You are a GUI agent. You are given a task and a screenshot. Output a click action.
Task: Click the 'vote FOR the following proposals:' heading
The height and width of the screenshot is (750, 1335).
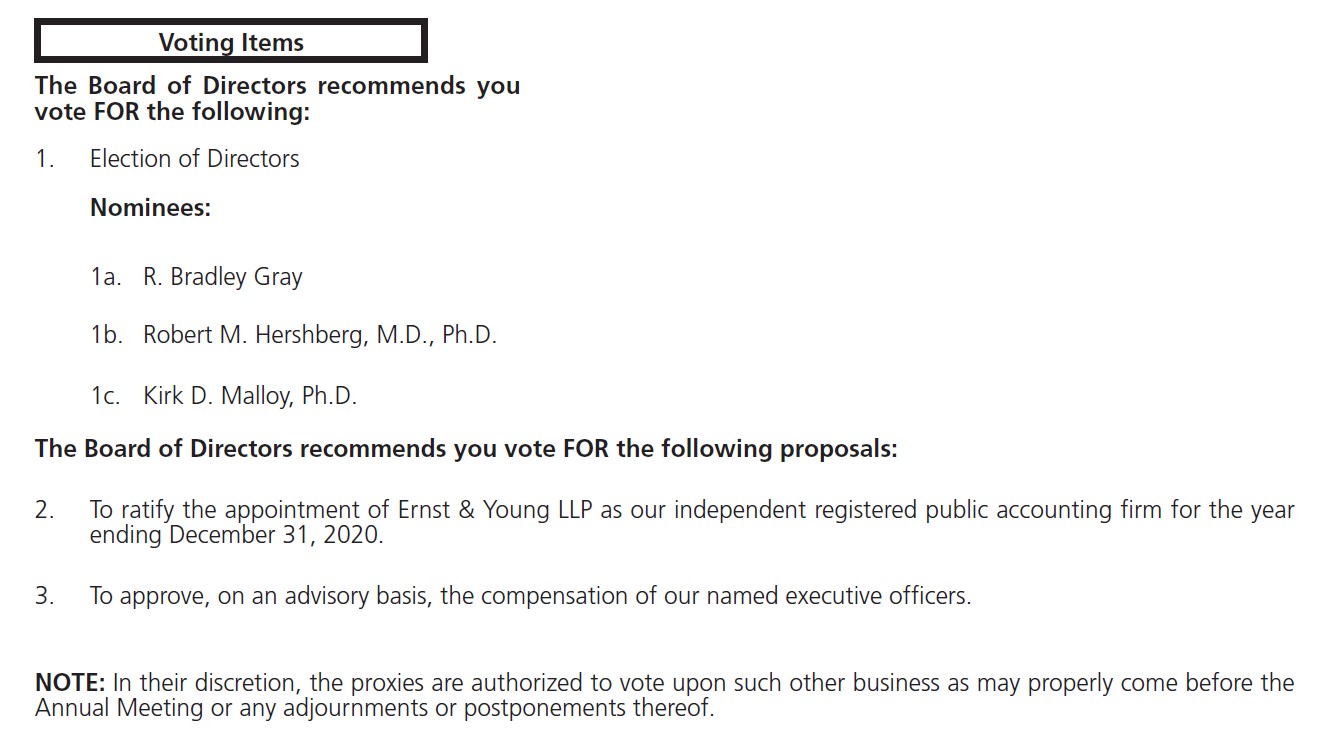click(x=466, y=448)
